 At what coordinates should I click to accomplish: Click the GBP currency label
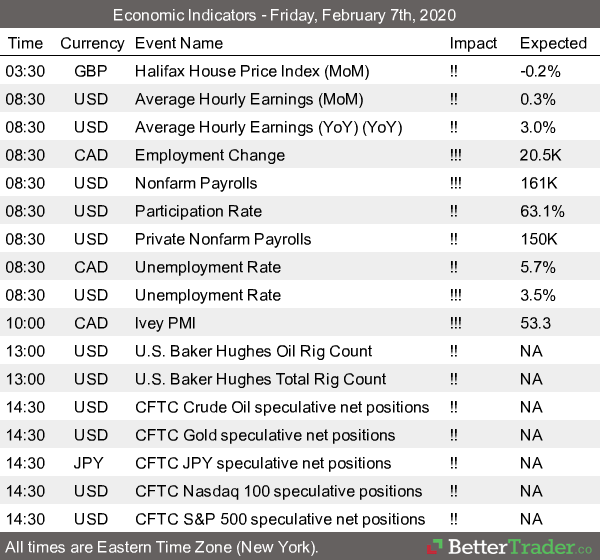point(92,71)
